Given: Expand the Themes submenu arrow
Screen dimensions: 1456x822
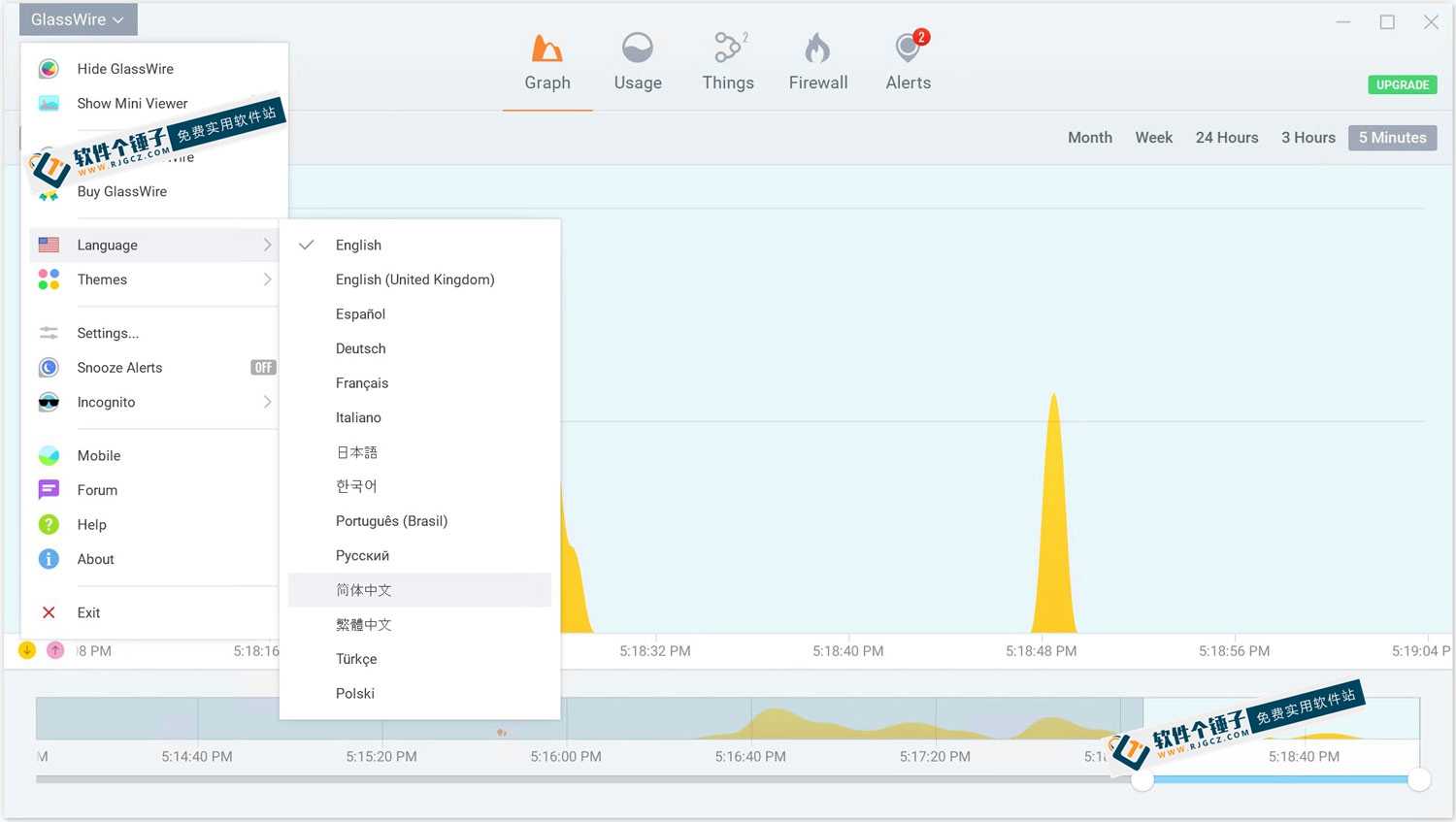Looking at the screenshot, I should pos(267,279).
